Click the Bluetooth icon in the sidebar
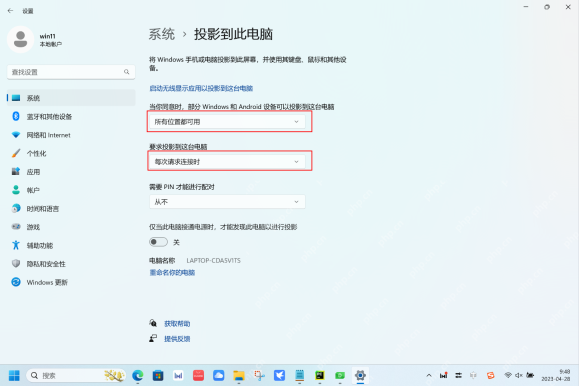The height and width of the screenshot is (386, 579). coord(16,116)
